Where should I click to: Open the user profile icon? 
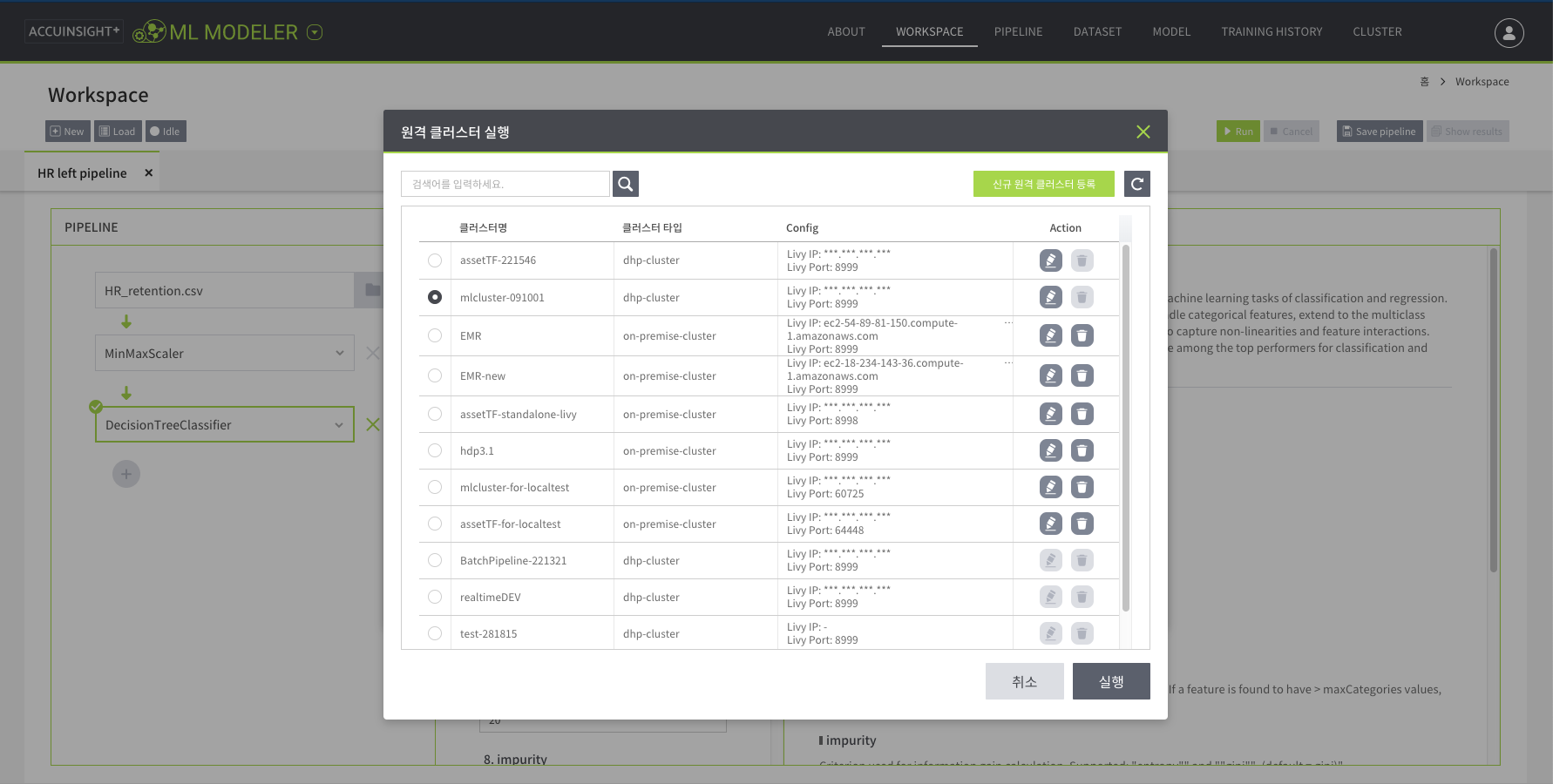[x=1509, y=32]
